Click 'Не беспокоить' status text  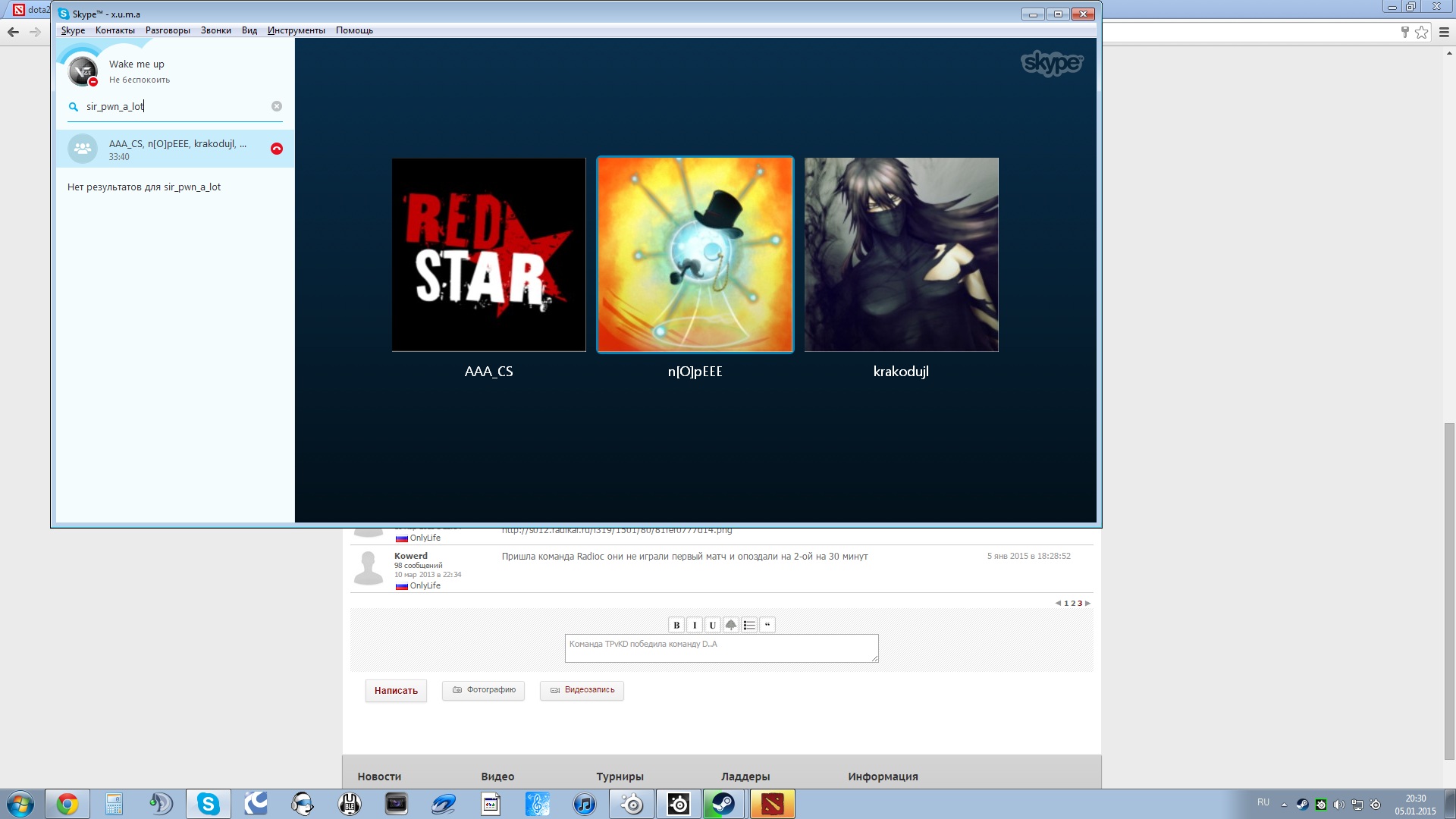click(140, 80)
